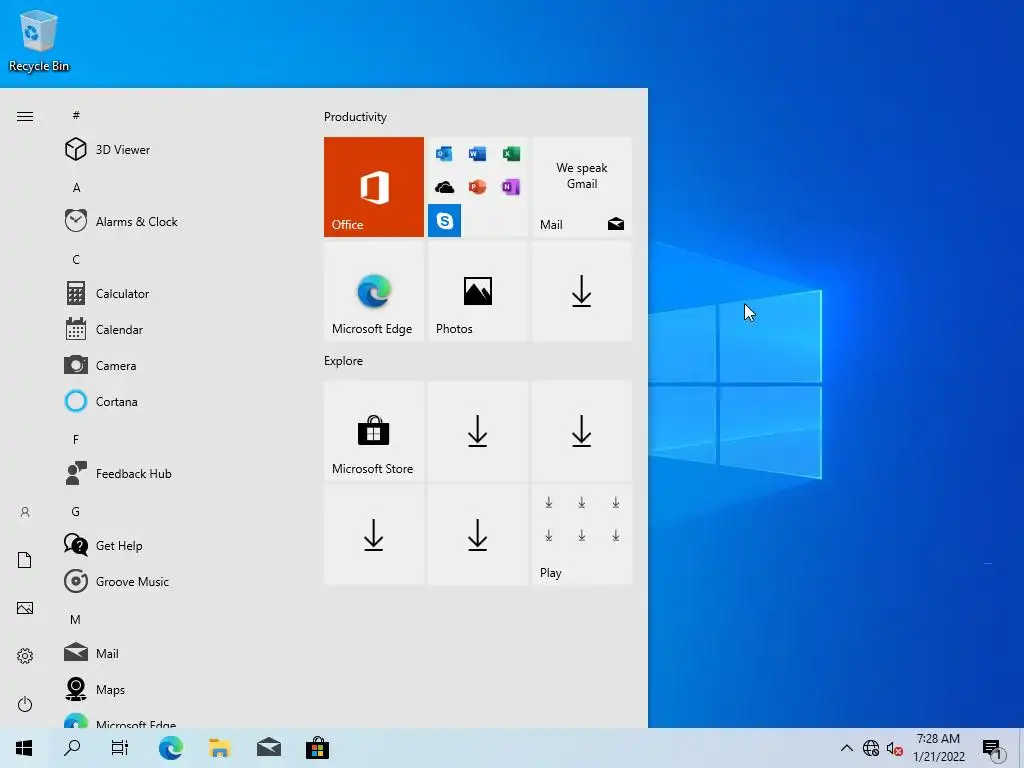Click the downloading tile right of Microsoft Store
The image size is (1024, 768).
[477, 432]
